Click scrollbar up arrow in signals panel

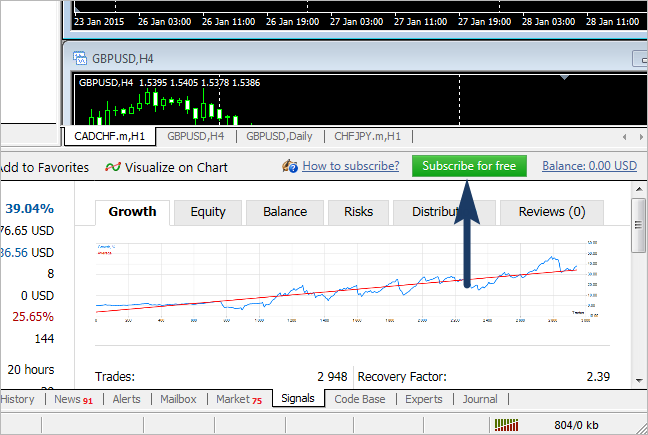(x=638, y=189)
